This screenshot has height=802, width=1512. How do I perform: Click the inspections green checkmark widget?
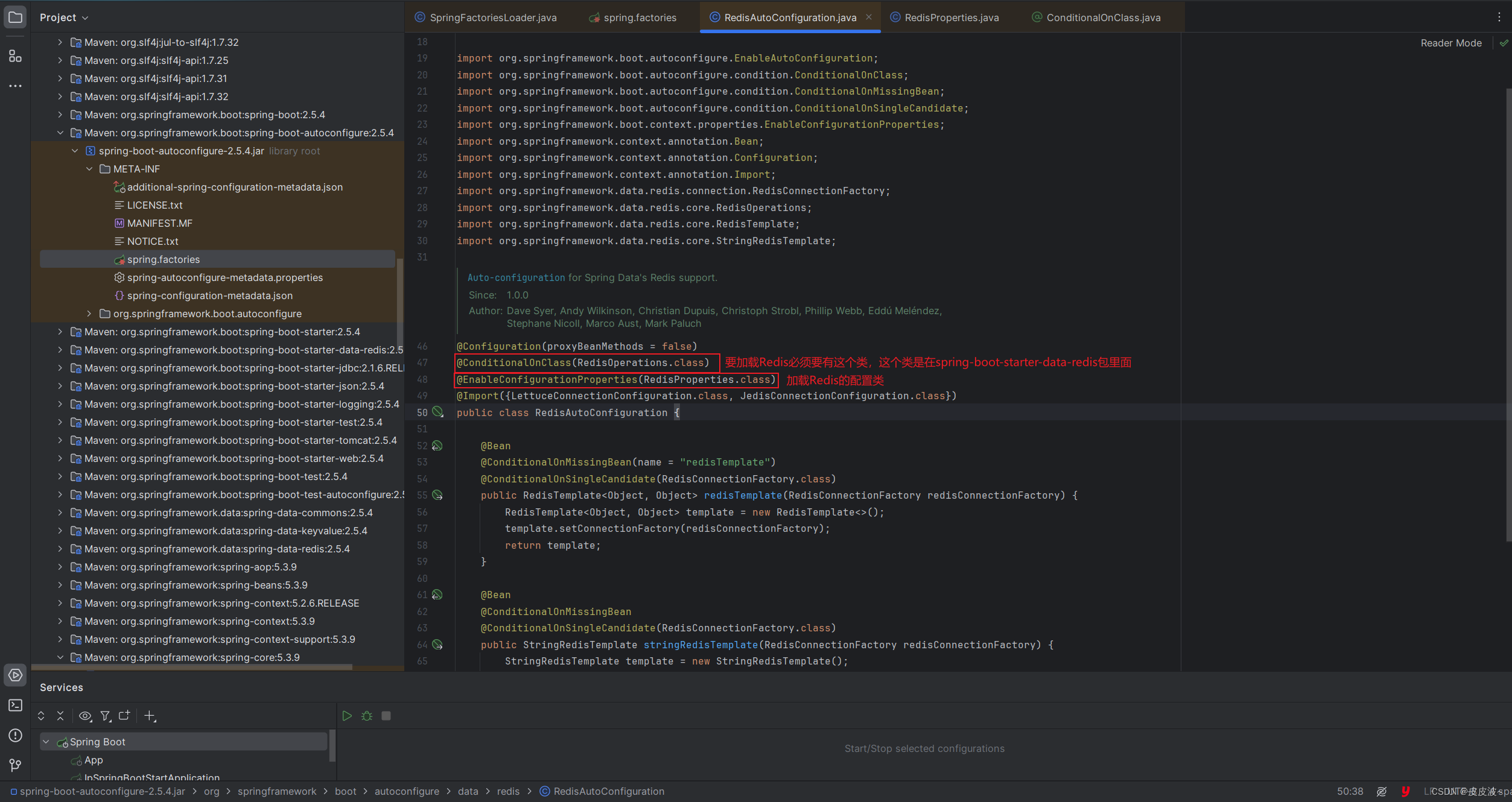click(x=1504, y=43)
